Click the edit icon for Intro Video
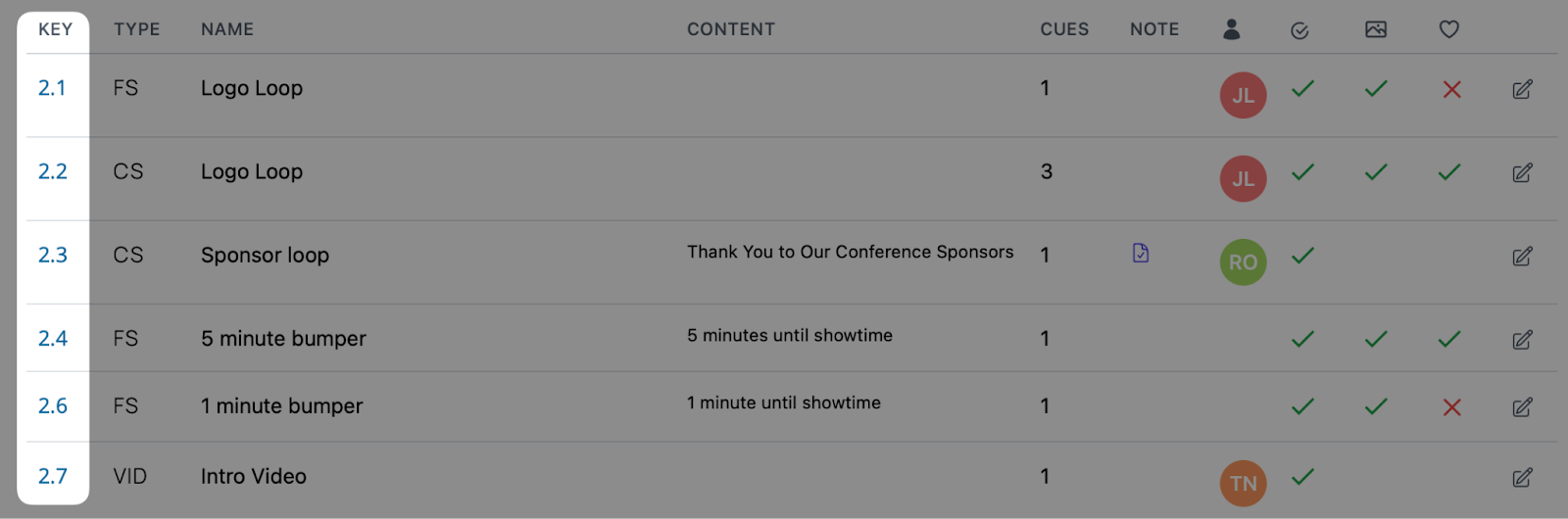 [x=1522, y=478]
